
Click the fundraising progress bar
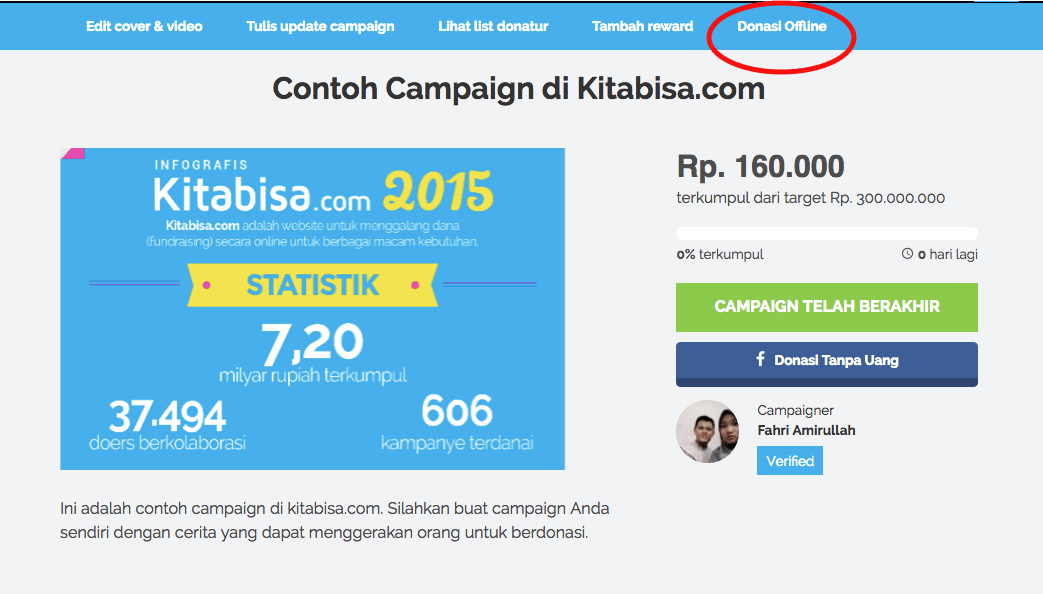point(826,231)
